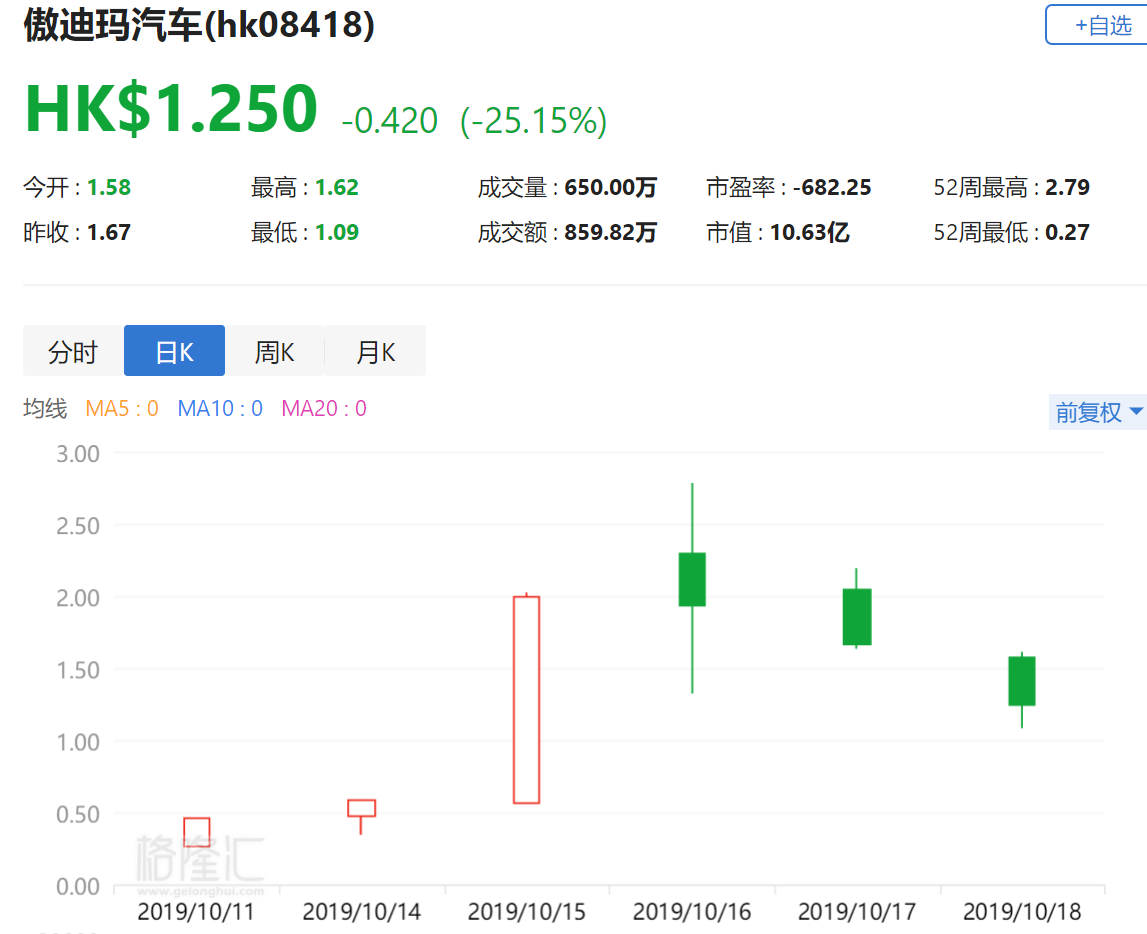Click the 成交量 volume 650.00万
The height and width of the screenshot is (934, 1147).
(x=610, y=187)
